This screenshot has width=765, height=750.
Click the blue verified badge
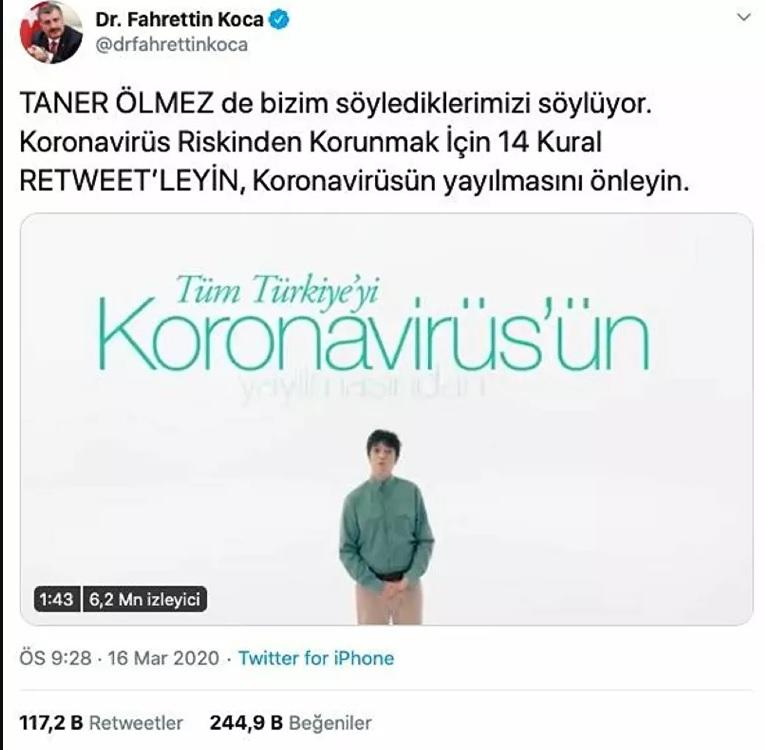point(280,20)
